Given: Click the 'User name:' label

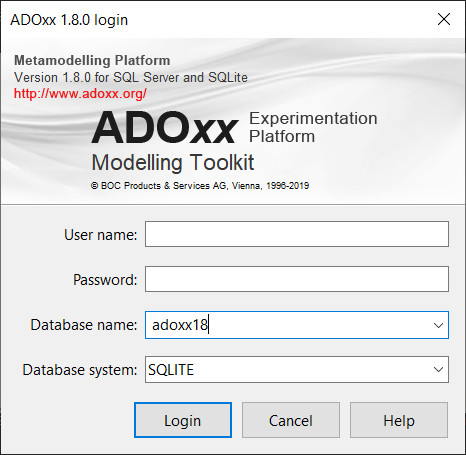Looking at the screenshot, I should pos(100,235).
